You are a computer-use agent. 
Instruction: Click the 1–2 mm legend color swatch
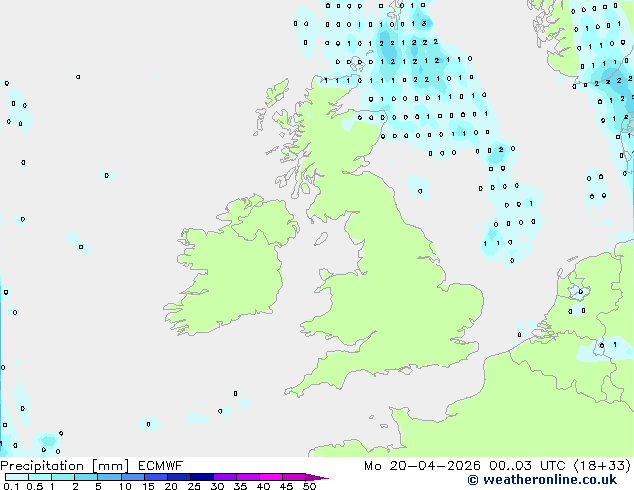pos(63,477)
